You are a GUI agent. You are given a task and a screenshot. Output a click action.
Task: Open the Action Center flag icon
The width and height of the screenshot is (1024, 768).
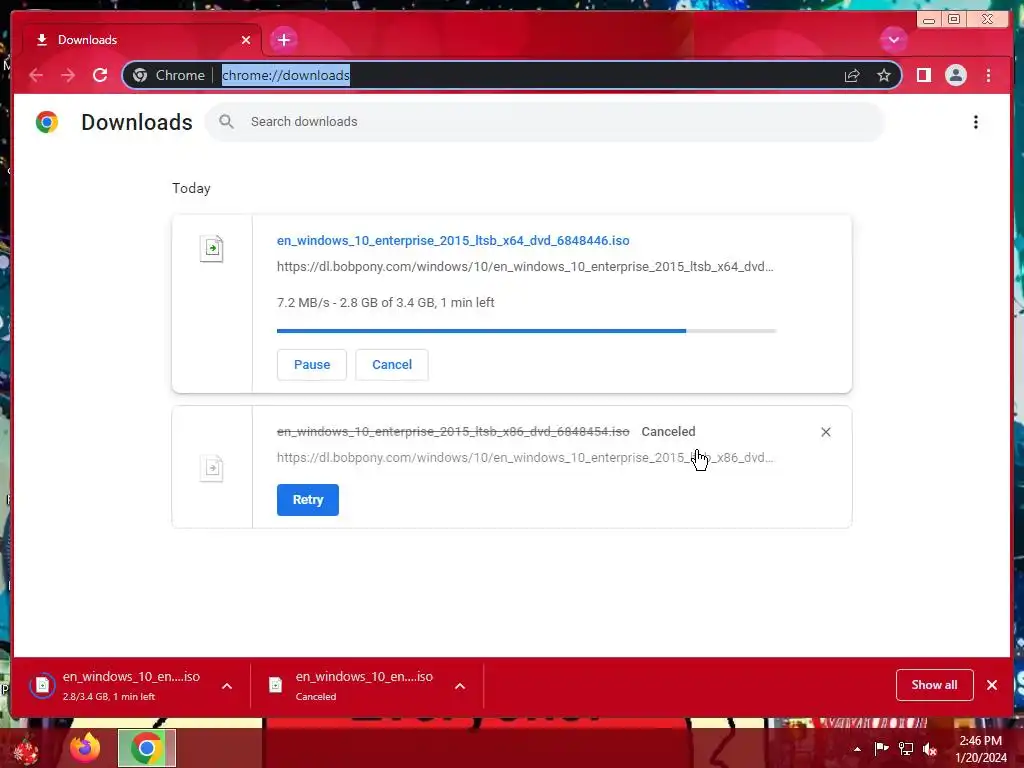(881, 748)
